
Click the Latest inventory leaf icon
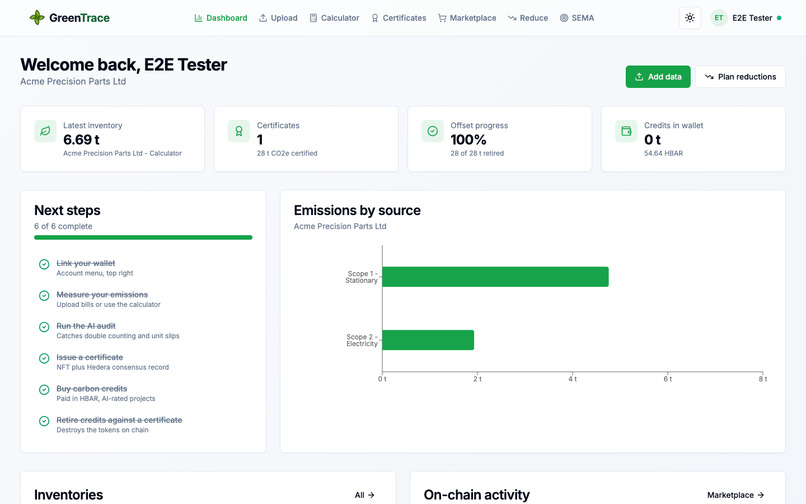click(x=45, y=131)
